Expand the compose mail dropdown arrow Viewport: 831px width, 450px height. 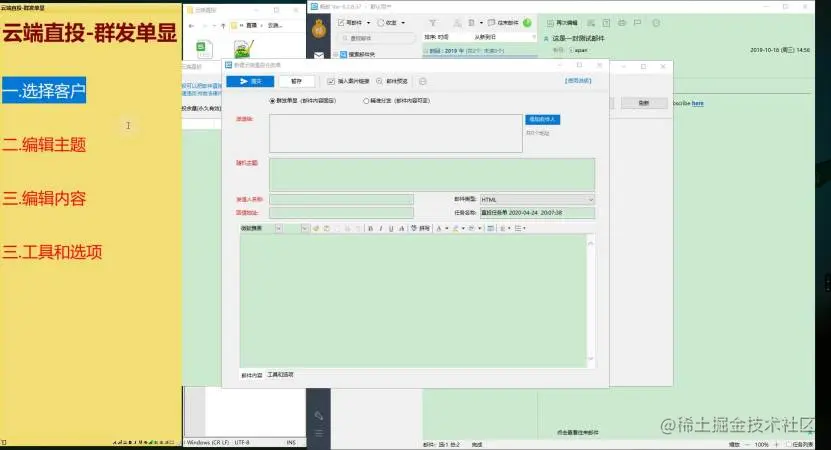click(369, 23)
